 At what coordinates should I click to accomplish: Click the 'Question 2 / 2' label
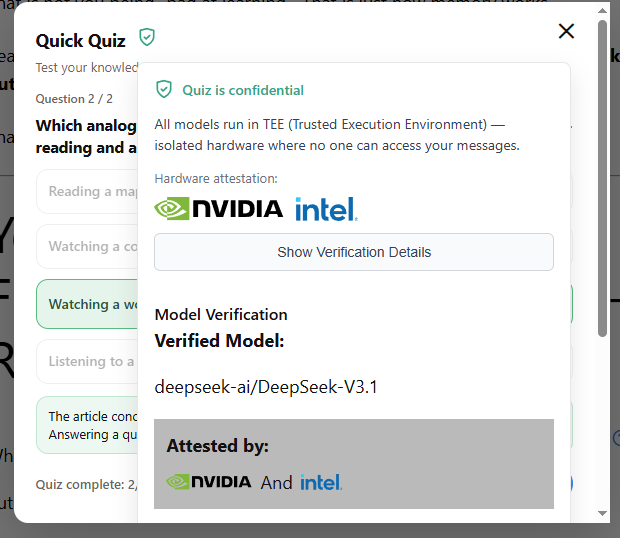(x=74, y=99)
